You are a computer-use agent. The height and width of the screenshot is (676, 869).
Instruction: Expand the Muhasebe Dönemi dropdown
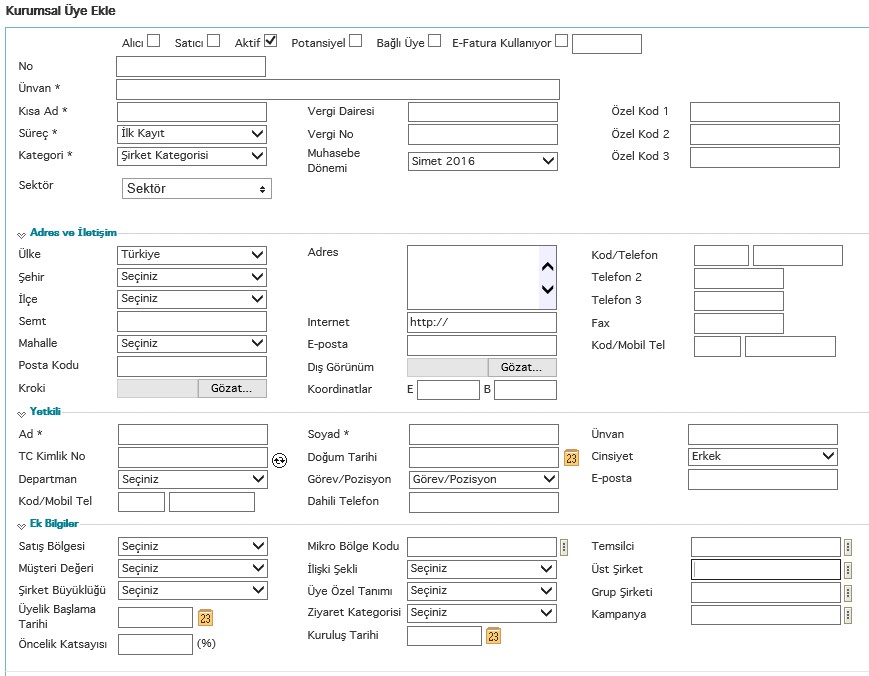(482, 161)
